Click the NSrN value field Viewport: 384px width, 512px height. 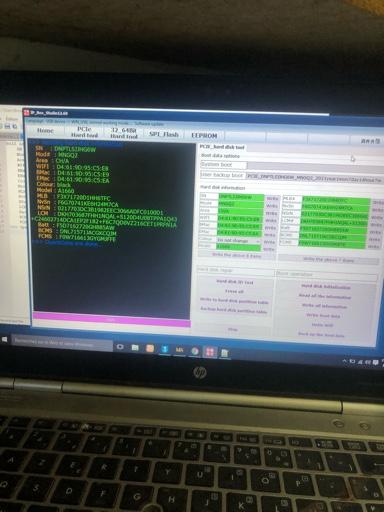(x=335, y=216)
